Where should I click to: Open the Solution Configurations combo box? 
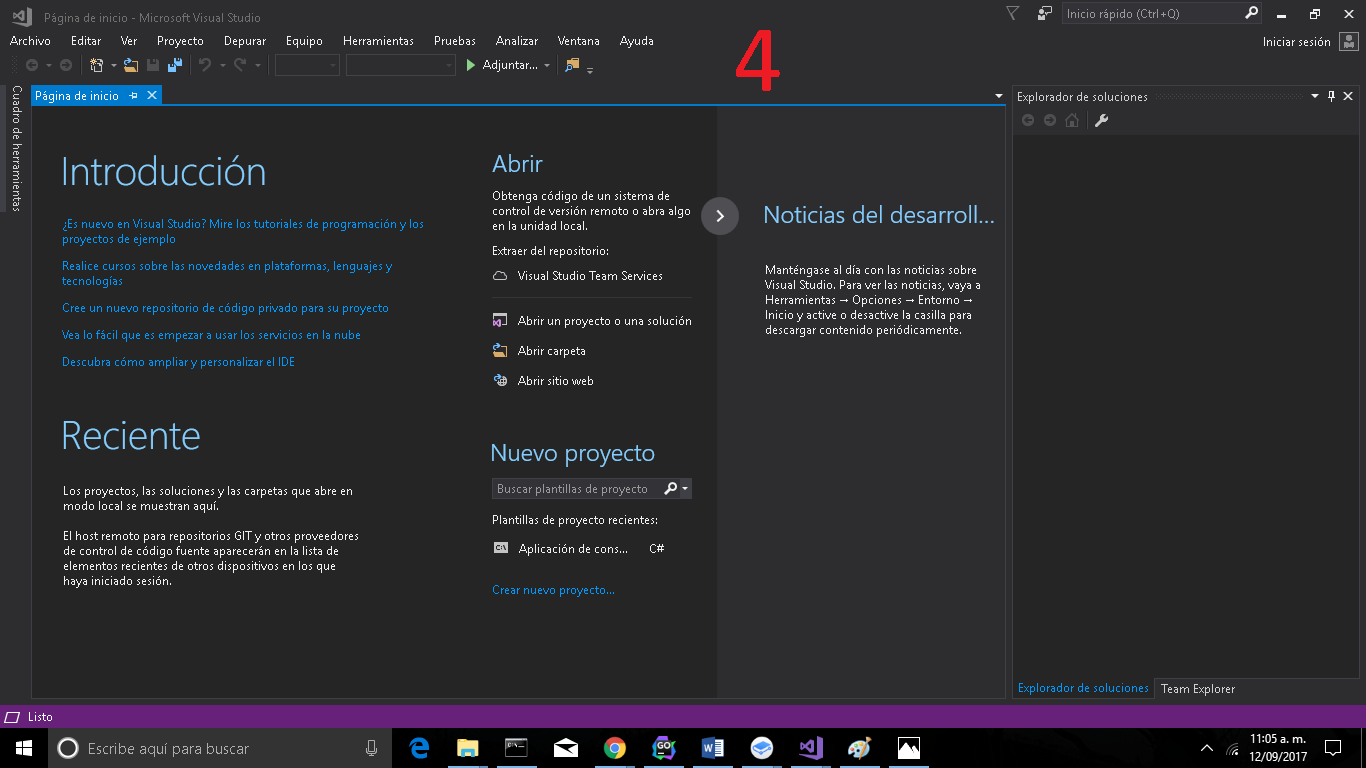[x=307, y=65]
